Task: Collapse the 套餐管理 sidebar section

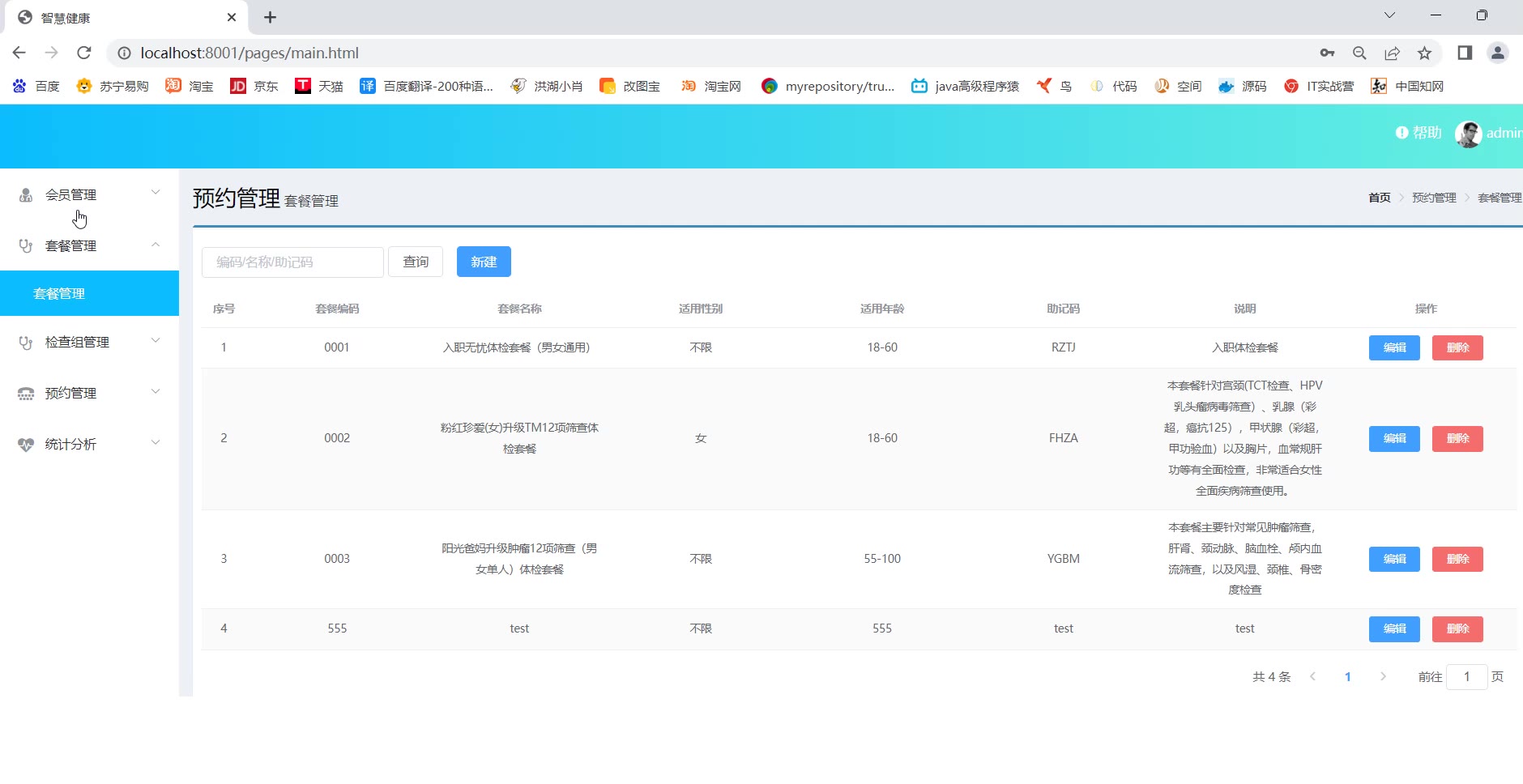Action: click(x=89, y=245)
